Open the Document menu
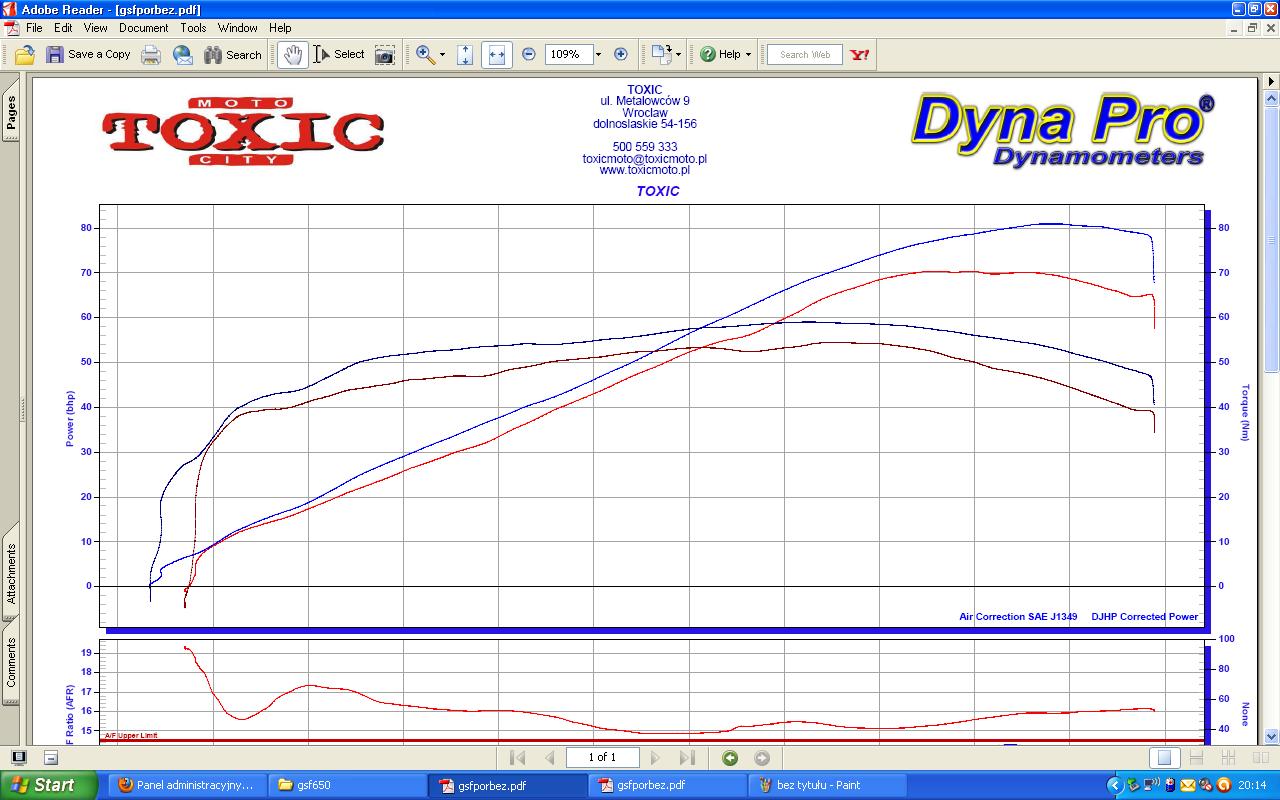The width and height of the screenshot is (1280, 800). pyautogui.click(x=143, y=28)
